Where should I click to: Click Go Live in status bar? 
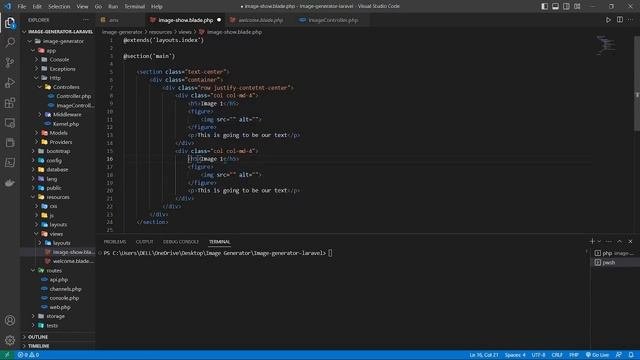[597, 355]
